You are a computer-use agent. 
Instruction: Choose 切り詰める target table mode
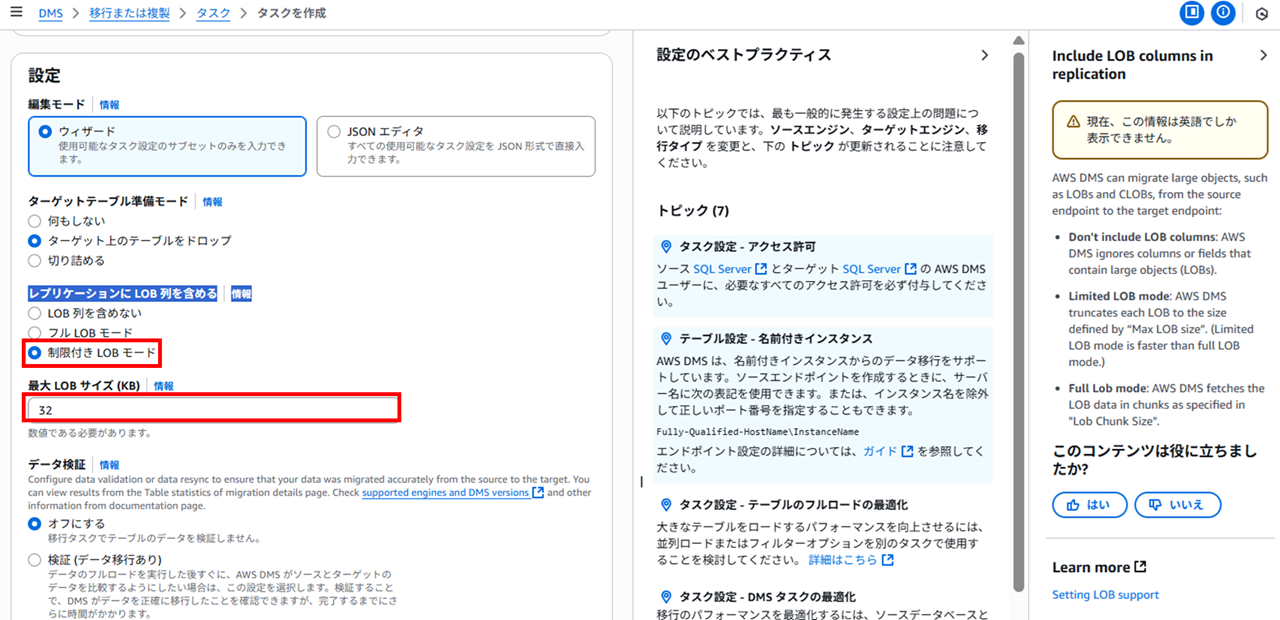tap(35, 260)
